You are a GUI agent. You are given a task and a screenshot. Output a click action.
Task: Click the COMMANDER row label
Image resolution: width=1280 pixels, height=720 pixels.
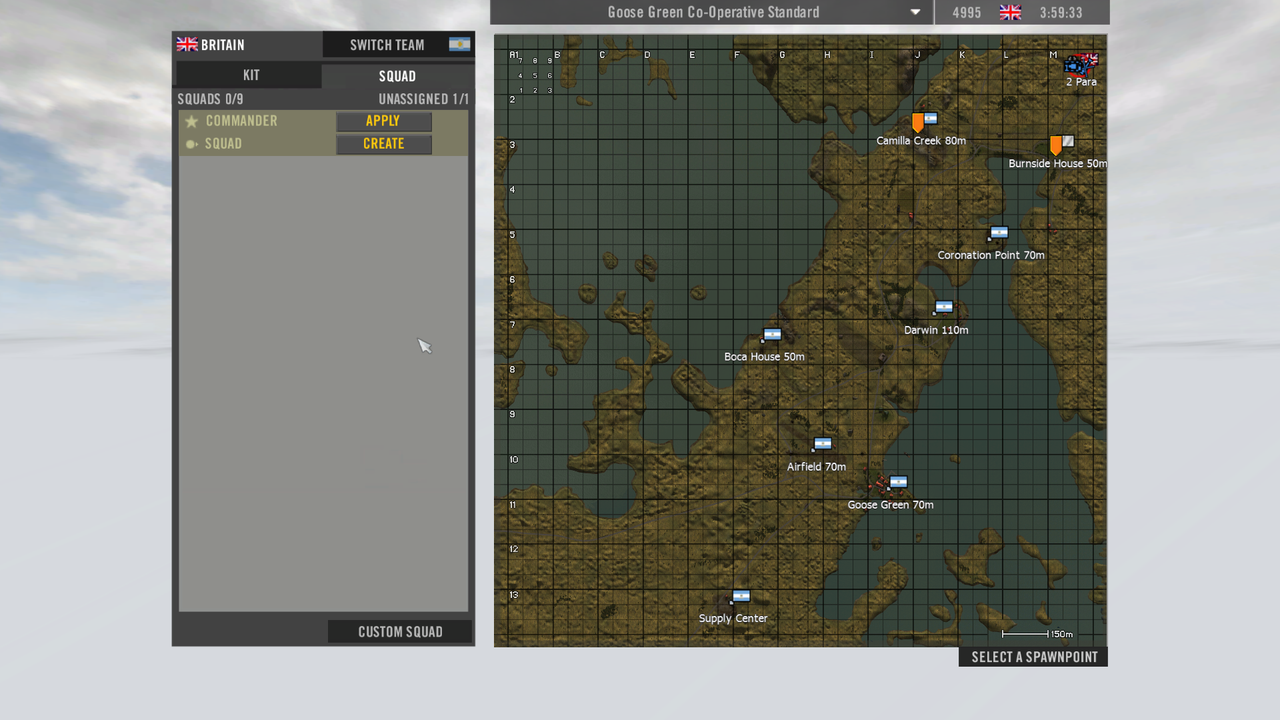241,121
